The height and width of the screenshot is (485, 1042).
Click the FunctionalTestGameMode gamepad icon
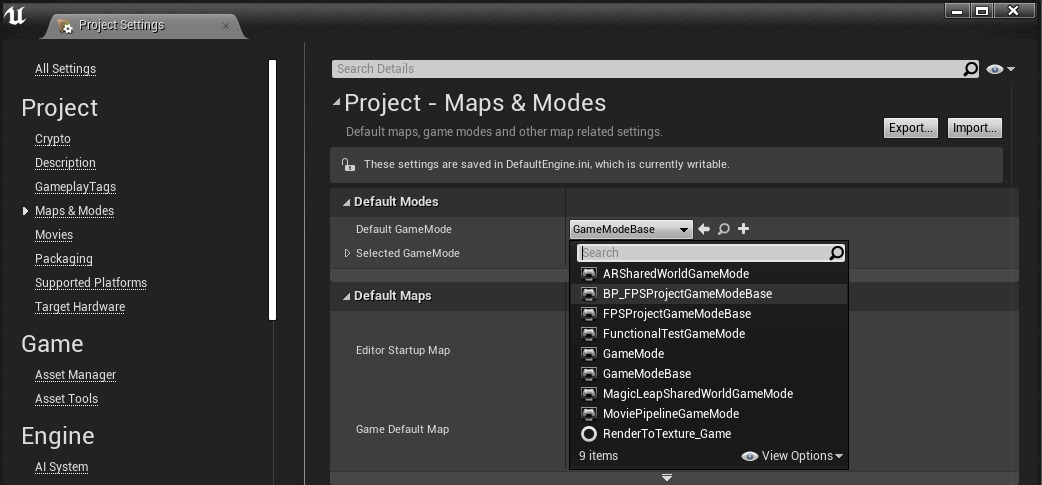[589, 334]
